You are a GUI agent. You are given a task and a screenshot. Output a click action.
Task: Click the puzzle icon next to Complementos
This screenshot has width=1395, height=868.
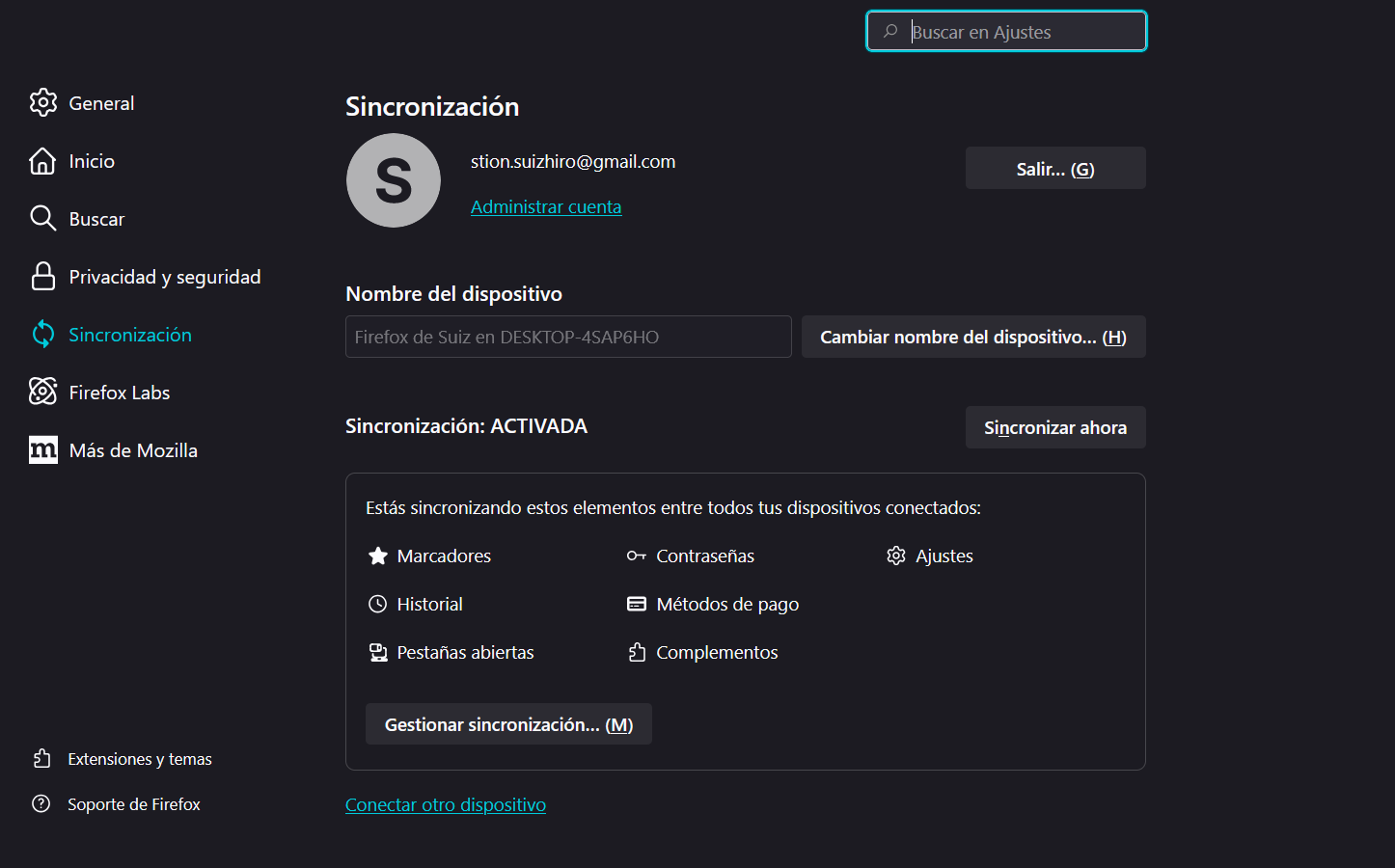click(637, 652)
